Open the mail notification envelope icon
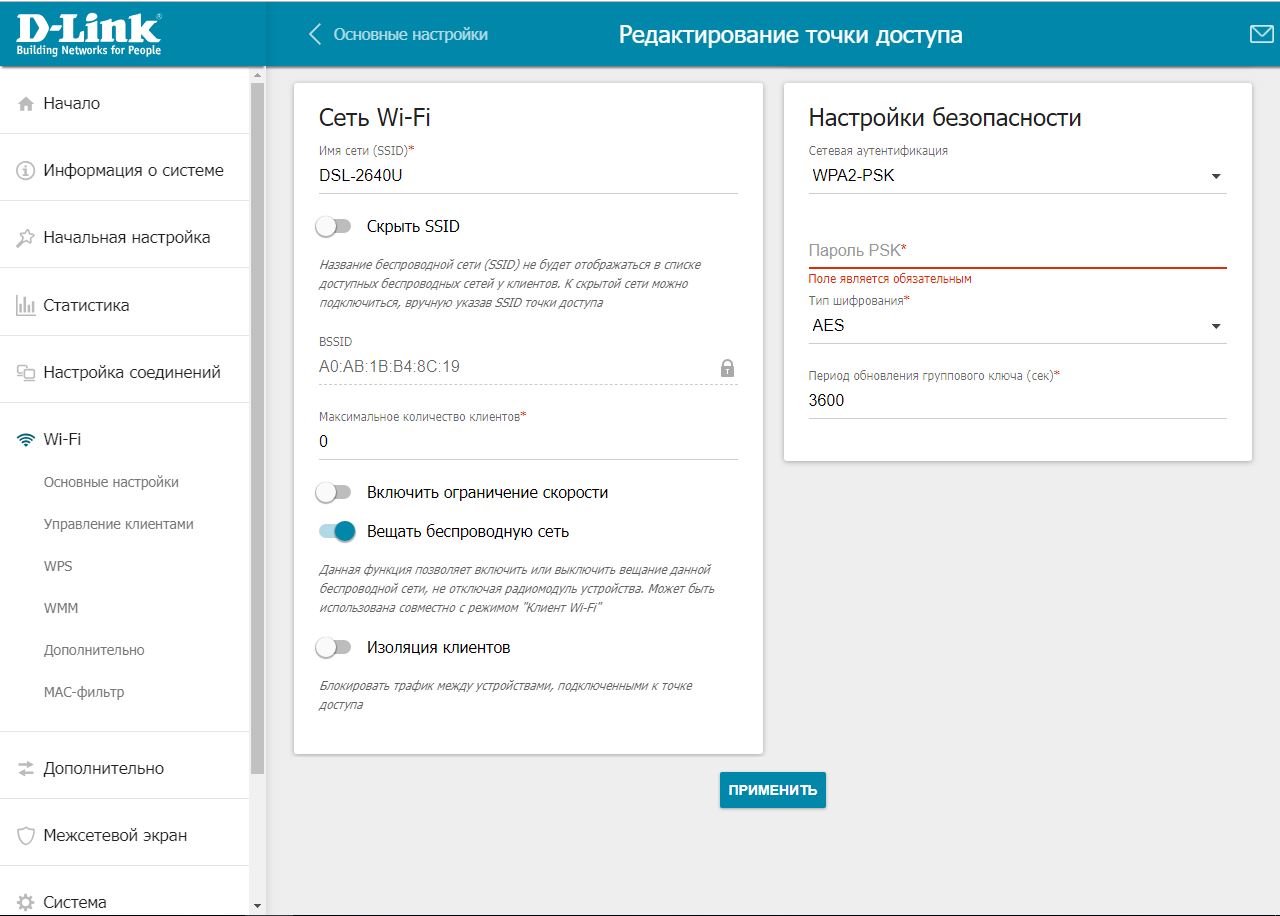The image size is (1280, 916). pyautogui.click(x=1261, y=34)
